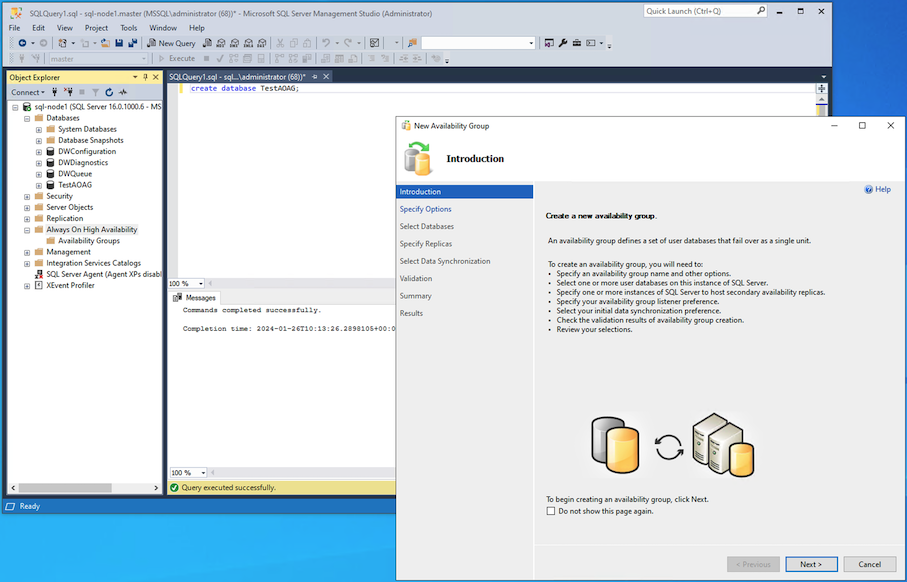Click the New Project toolbar icon

(62, 43)
